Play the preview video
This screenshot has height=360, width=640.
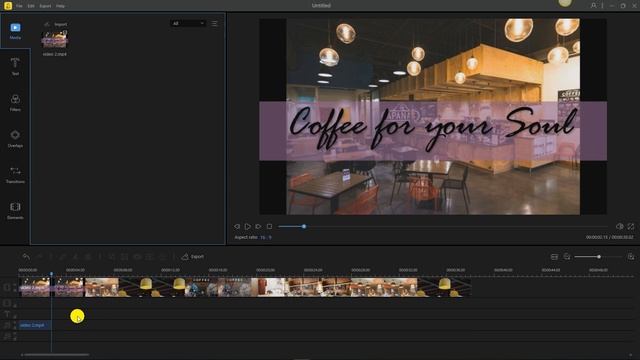pyautogui.click(x=247, y=226)
